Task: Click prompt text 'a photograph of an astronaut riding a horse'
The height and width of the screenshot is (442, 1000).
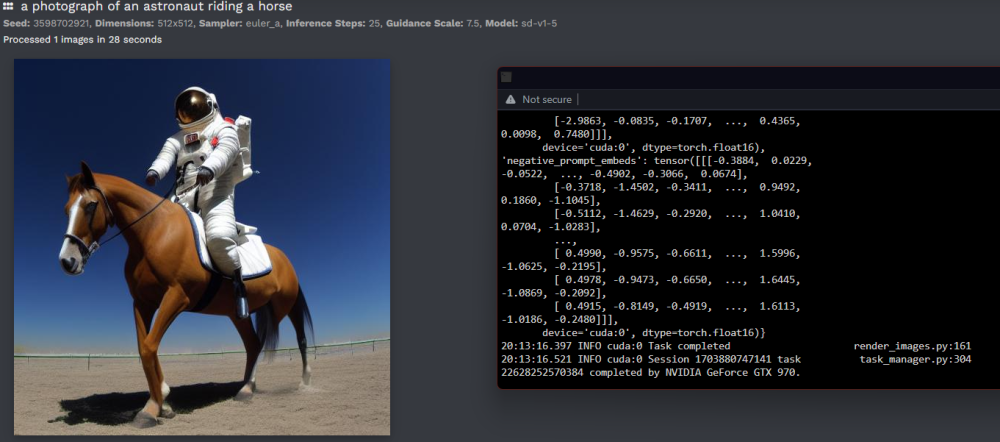Action: [156, 7]
